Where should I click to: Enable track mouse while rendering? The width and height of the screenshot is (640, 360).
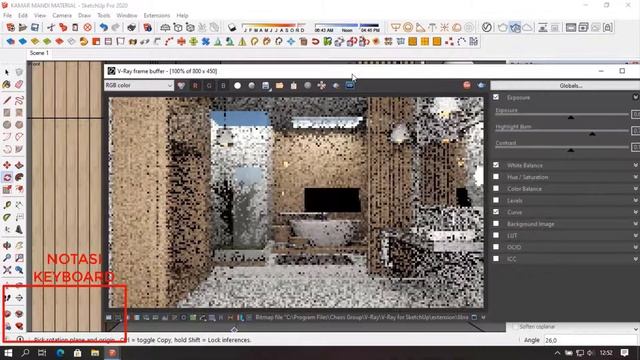click(322, 86)
